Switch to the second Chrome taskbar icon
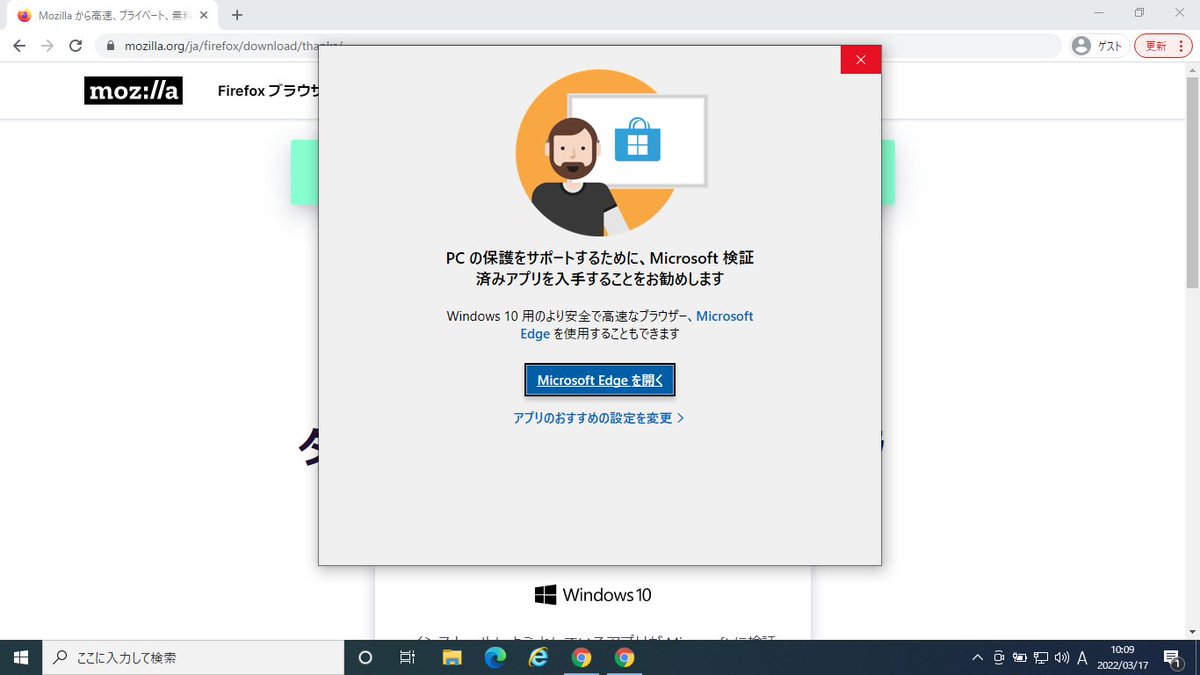Viewport: 1200px width, 675px height. pos(624,657)
